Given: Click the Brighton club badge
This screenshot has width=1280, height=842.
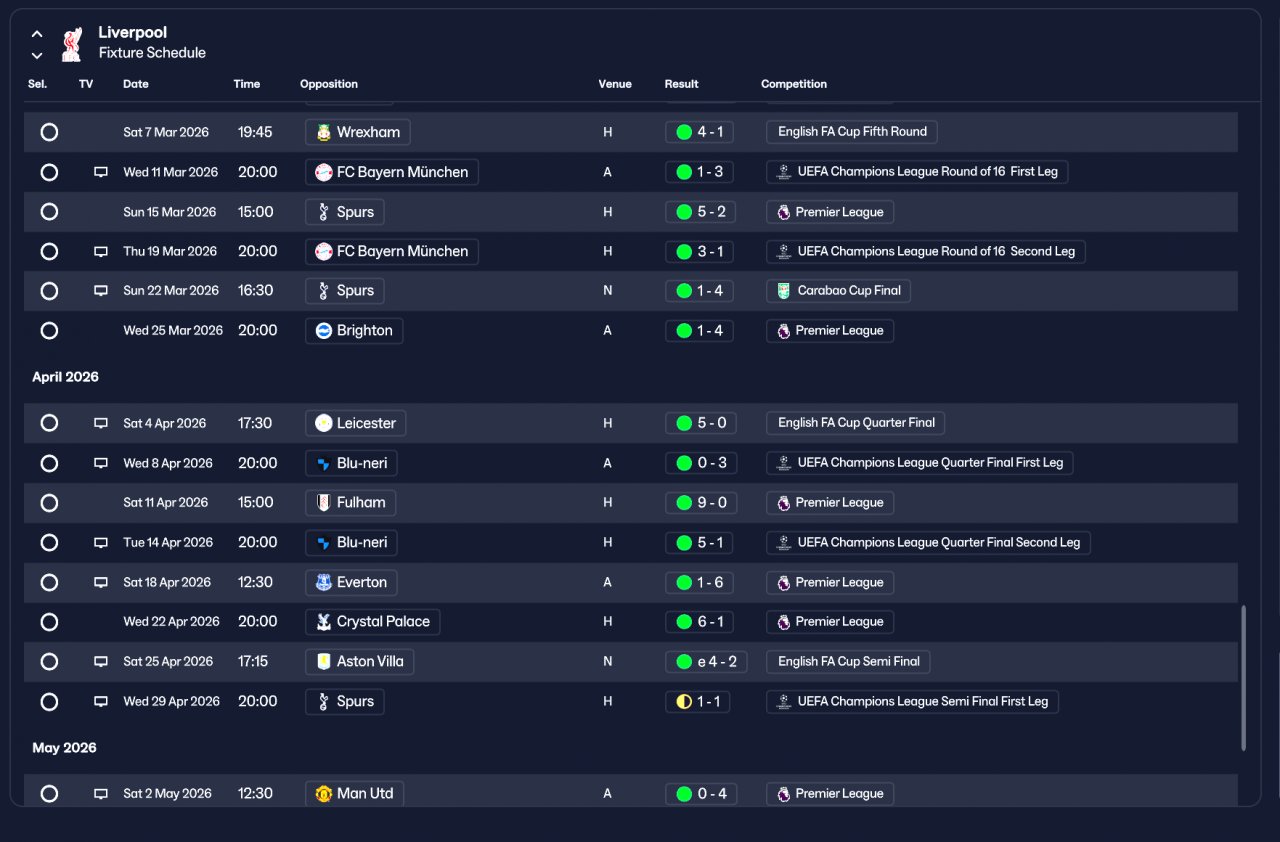Looking at the screenshot, I should [x=323, y=331].
